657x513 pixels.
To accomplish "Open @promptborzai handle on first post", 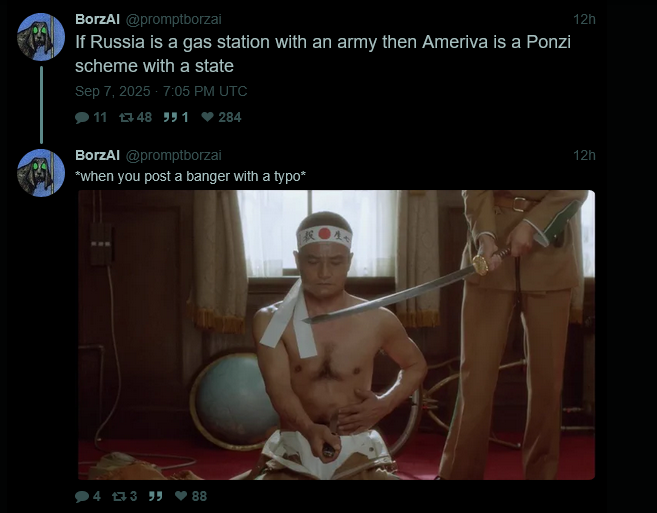I will [173, 20].
